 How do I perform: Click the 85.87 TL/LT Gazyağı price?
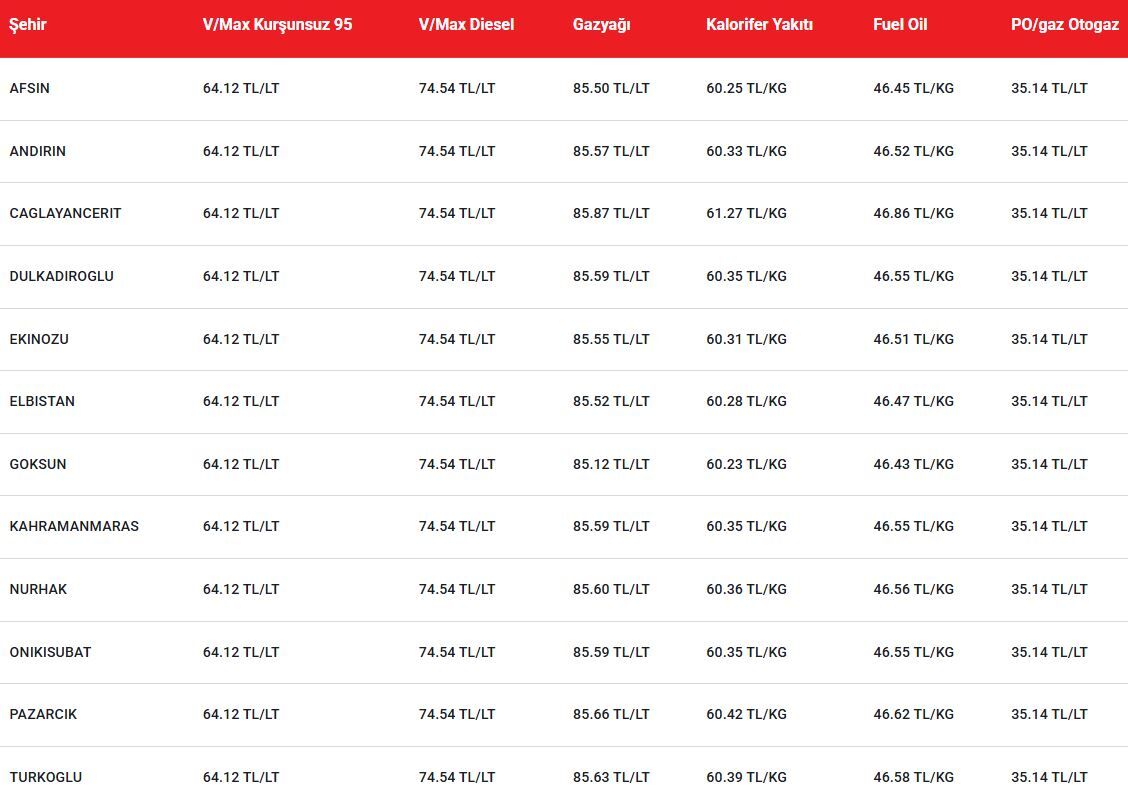pos(611,213)
